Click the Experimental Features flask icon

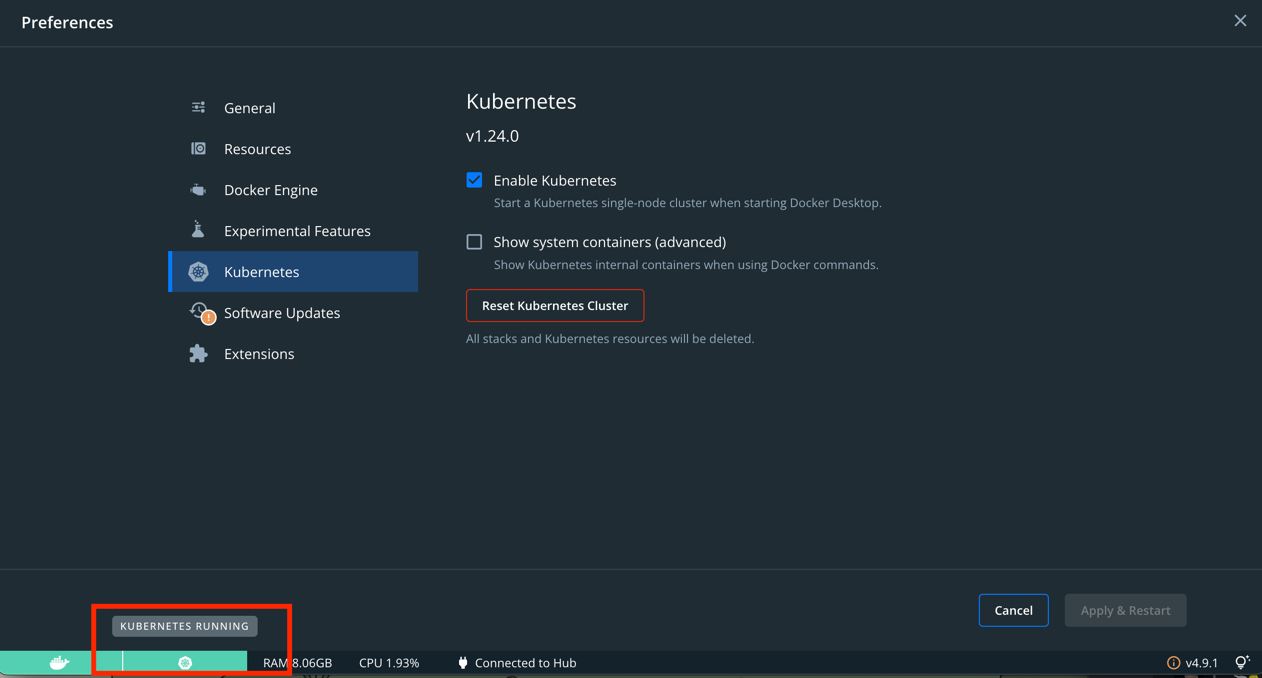(198, 230)
